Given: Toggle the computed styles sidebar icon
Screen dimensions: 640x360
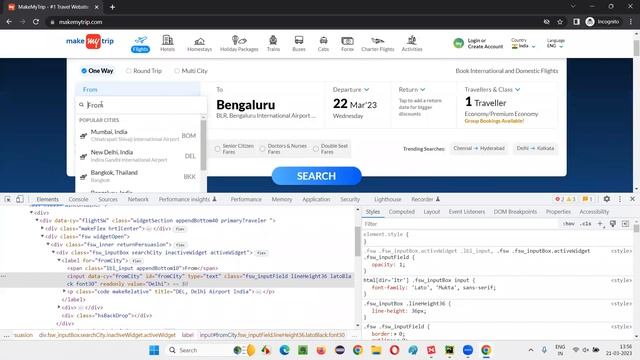Looking at the screenshot, I should [x=625, y=224].
